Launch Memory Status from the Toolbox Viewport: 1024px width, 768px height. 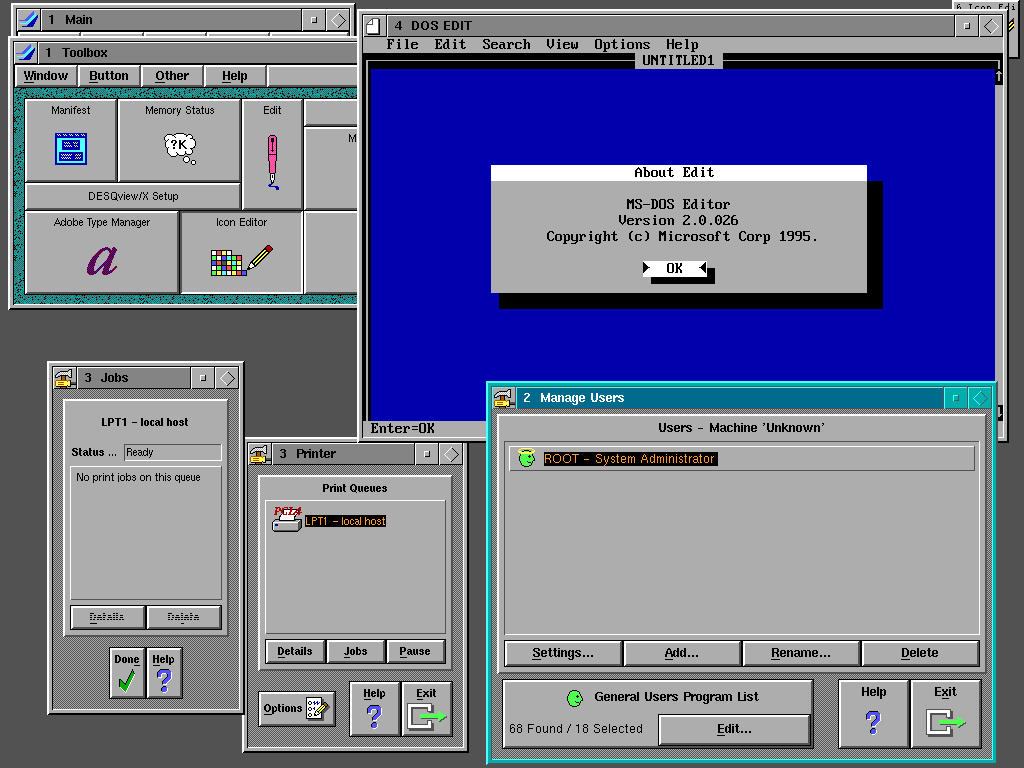(x=180, y=140)
